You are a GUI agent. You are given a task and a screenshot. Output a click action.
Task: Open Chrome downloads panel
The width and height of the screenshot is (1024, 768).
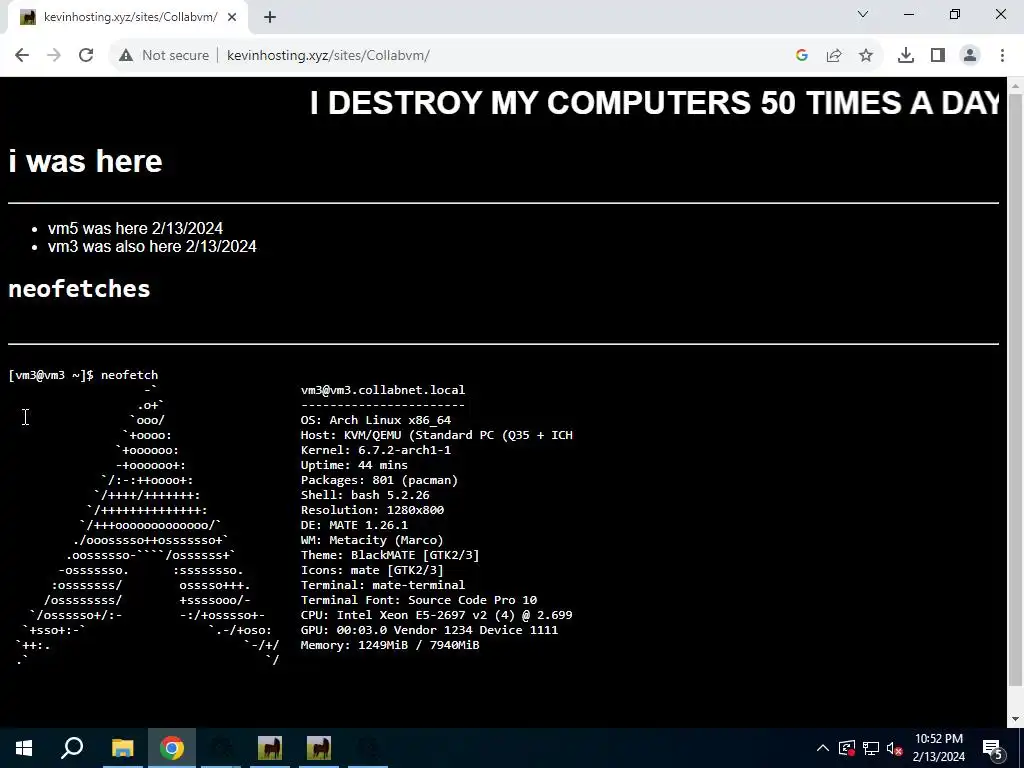point(906,56)
